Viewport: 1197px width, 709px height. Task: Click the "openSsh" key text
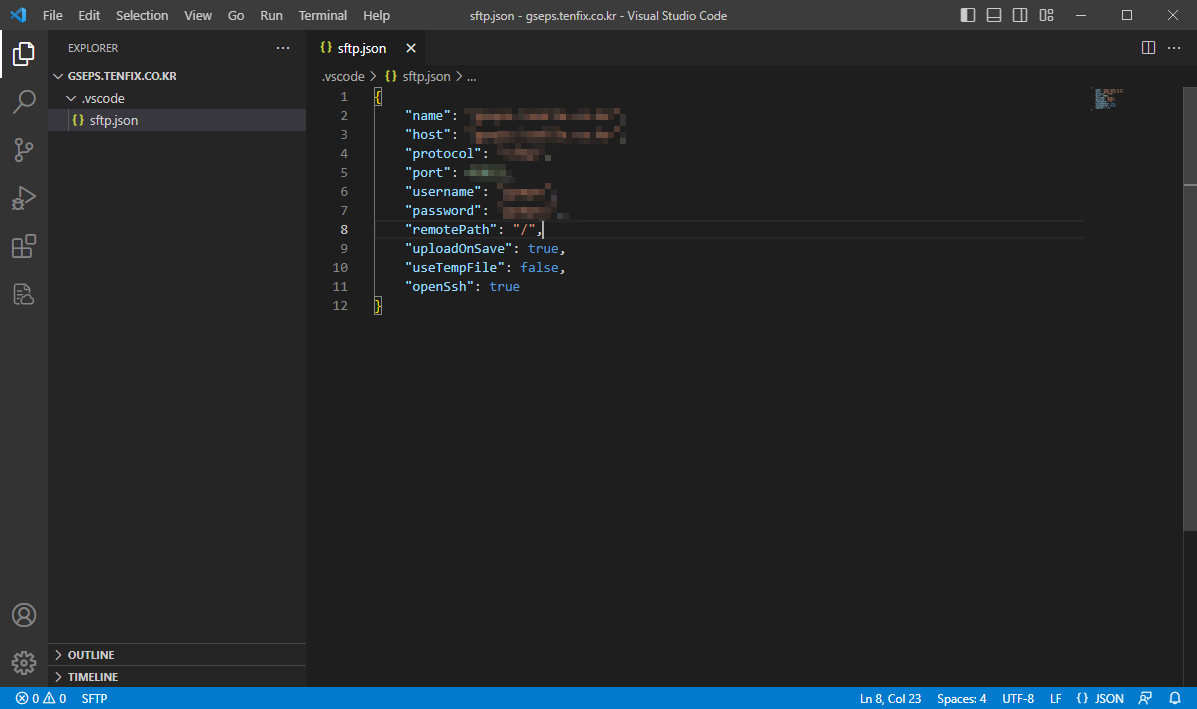440,287
